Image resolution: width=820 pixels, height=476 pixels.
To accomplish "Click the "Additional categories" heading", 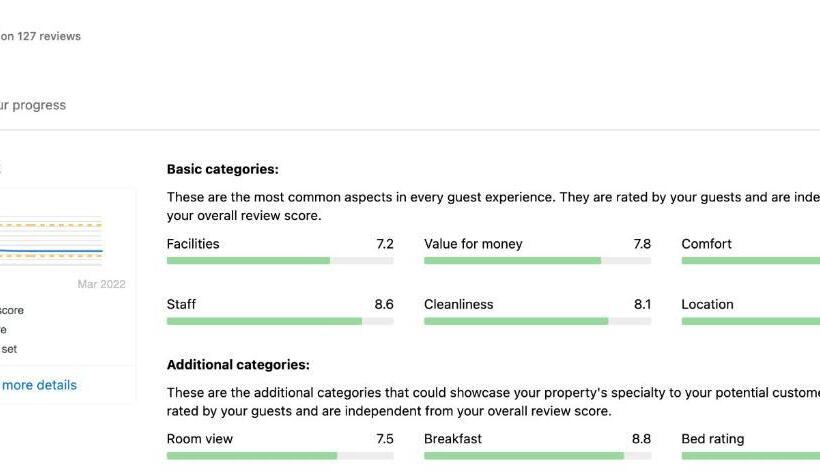I will [x=238, y=365].
